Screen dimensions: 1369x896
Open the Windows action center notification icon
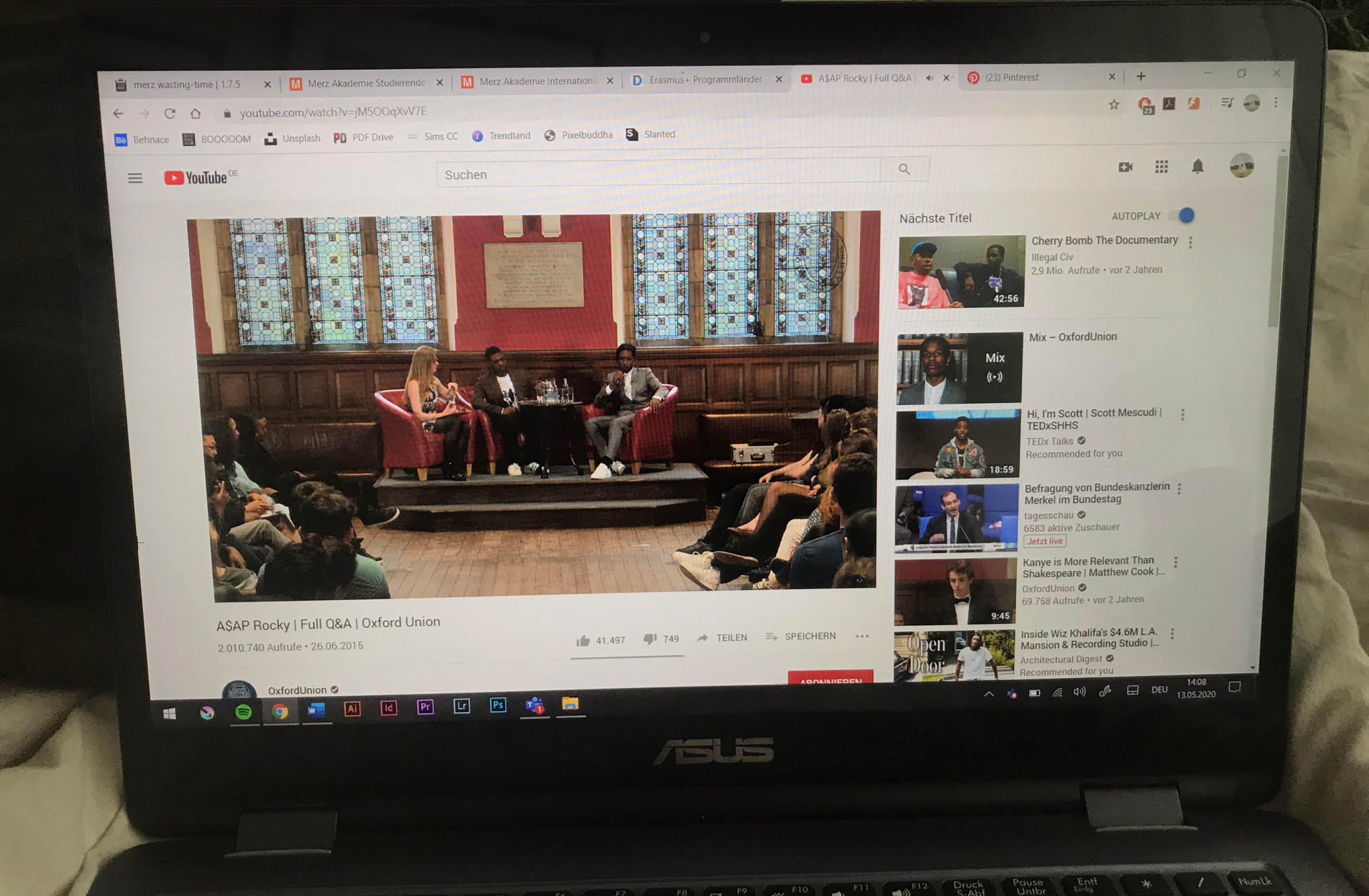point(1234,687)
